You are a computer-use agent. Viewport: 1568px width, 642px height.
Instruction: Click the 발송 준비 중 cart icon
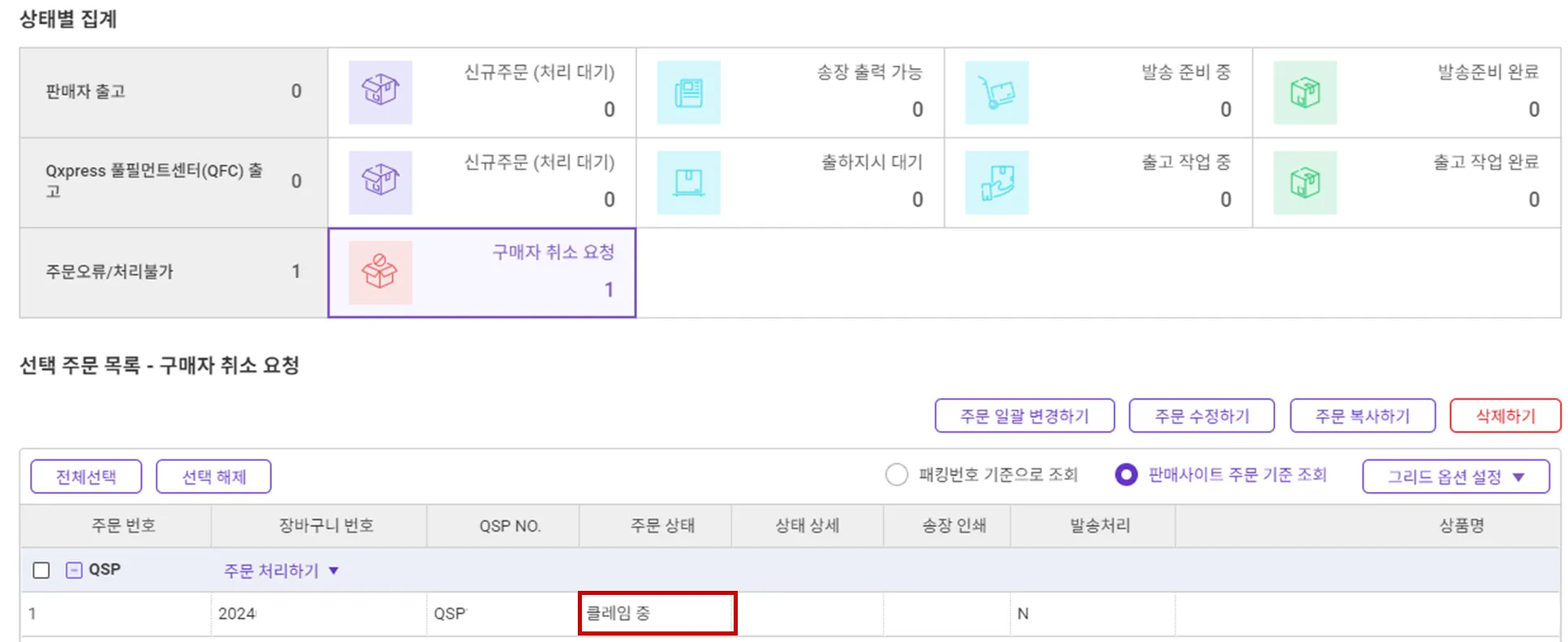click(x=997, y=92)
